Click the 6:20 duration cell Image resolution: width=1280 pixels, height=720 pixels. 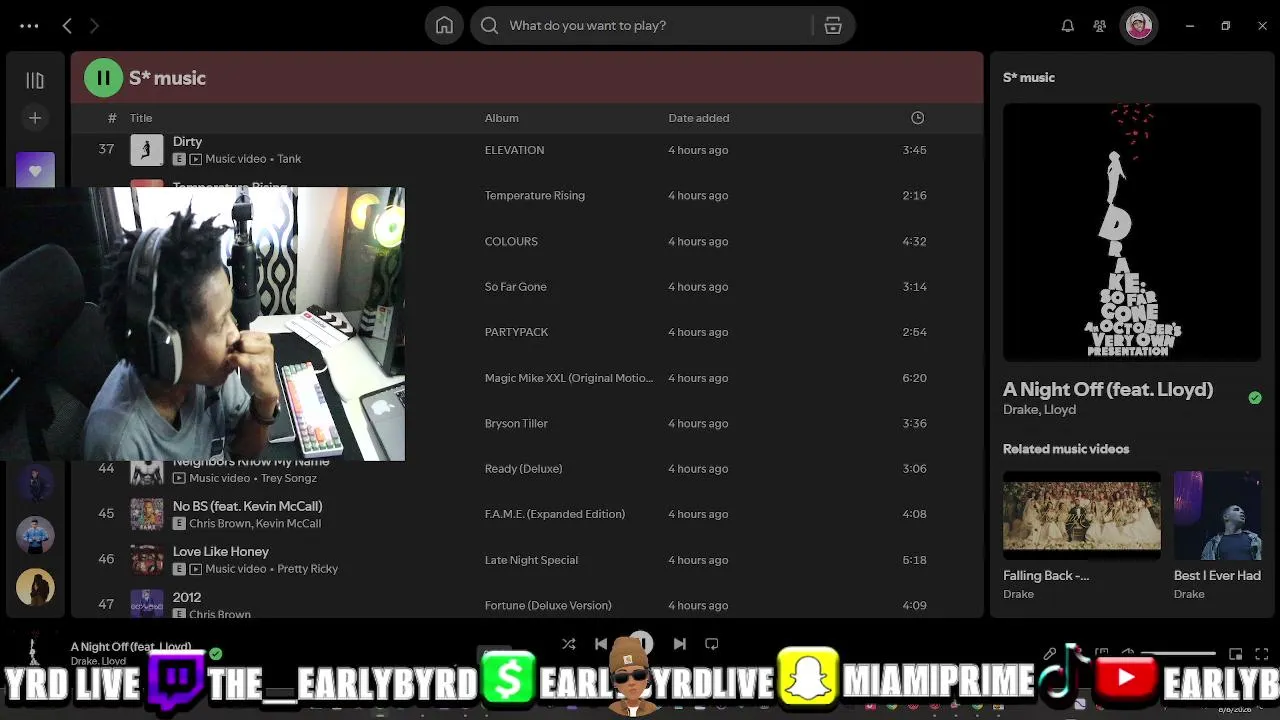[914, 378]
